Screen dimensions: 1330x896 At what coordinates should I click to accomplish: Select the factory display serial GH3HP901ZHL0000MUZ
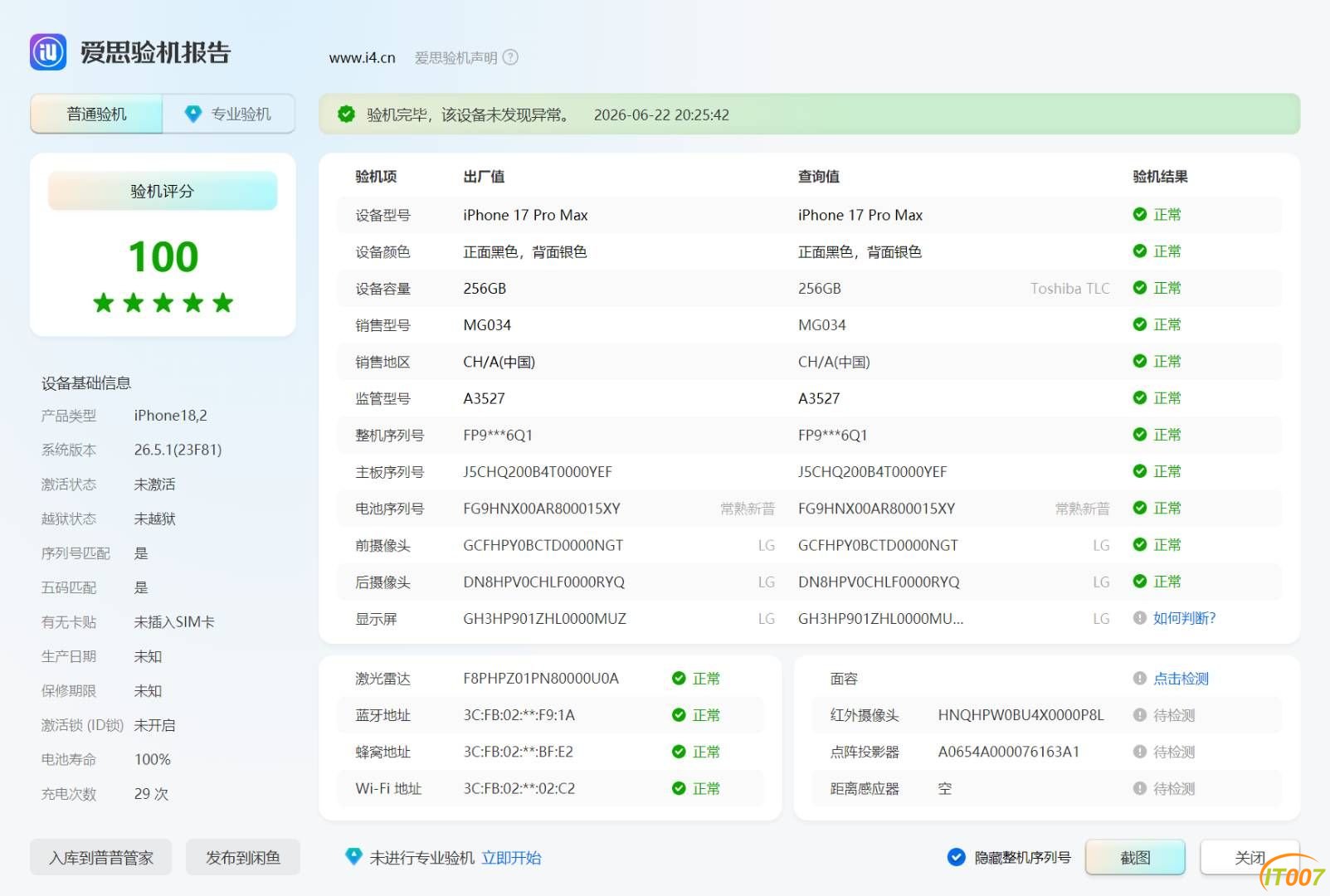[545, 618]
